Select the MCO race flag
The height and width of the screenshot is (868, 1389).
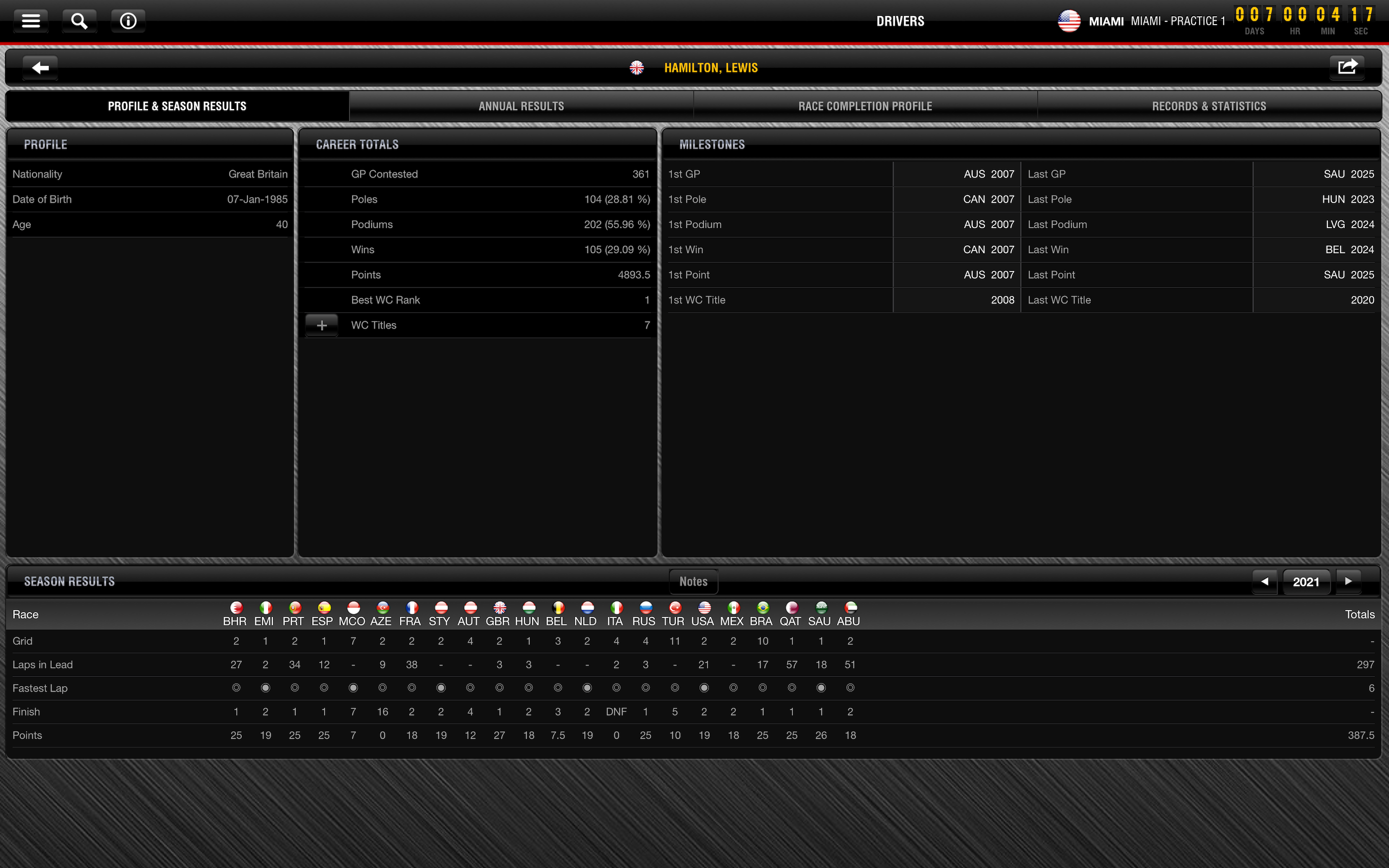tap(354, 608)
